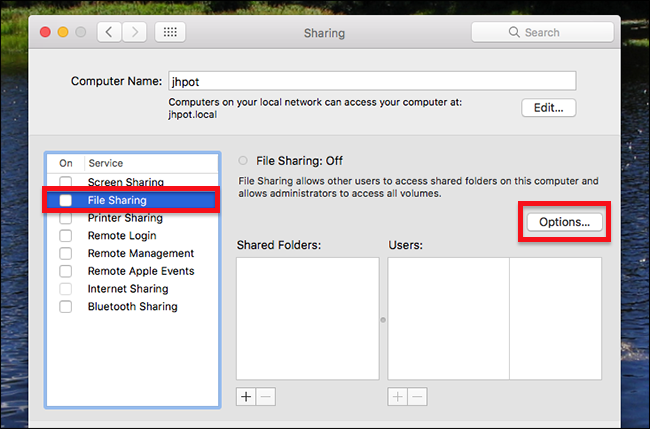Minimize the Sharing window with yellow button

point(63,32)
